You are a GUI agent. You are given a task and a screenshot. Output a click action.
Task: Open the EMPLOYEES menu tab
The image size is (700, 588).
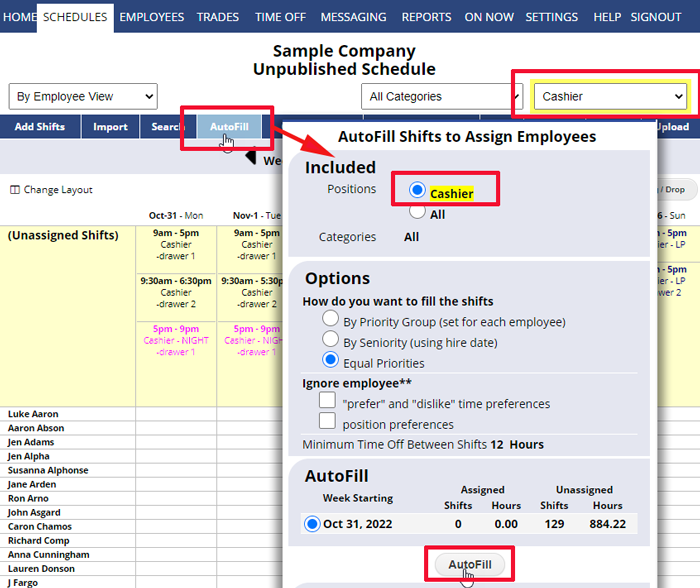152,17
